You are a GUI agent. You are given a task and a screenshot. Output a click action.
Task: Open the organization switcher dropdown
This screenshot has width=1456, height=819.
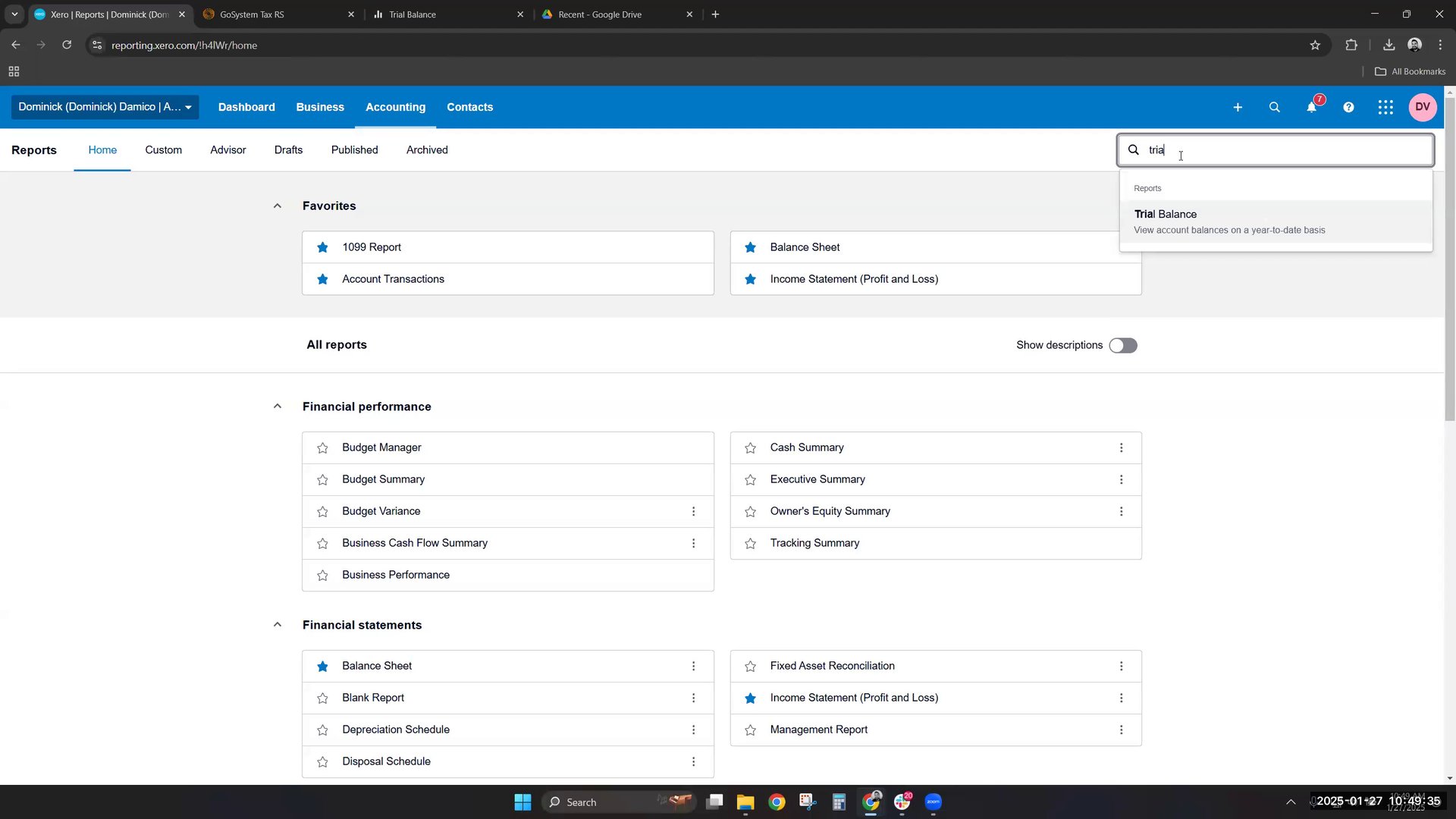pyautogui.click(x=105, y=107)
